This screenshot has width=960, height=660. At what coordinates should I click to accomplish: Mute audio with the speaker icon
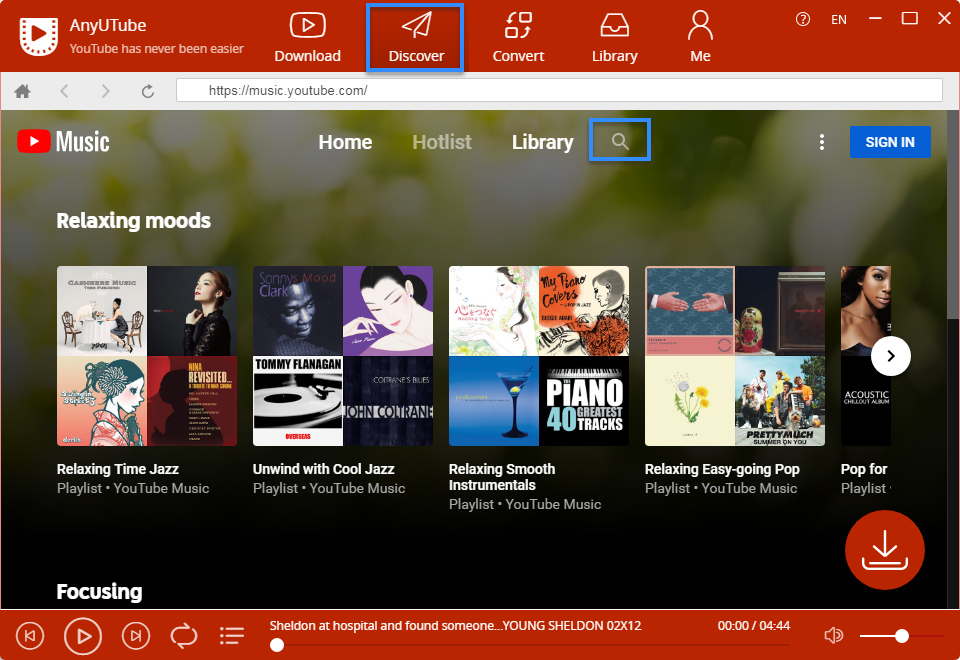pyautogui.click(x=833, y=636)
